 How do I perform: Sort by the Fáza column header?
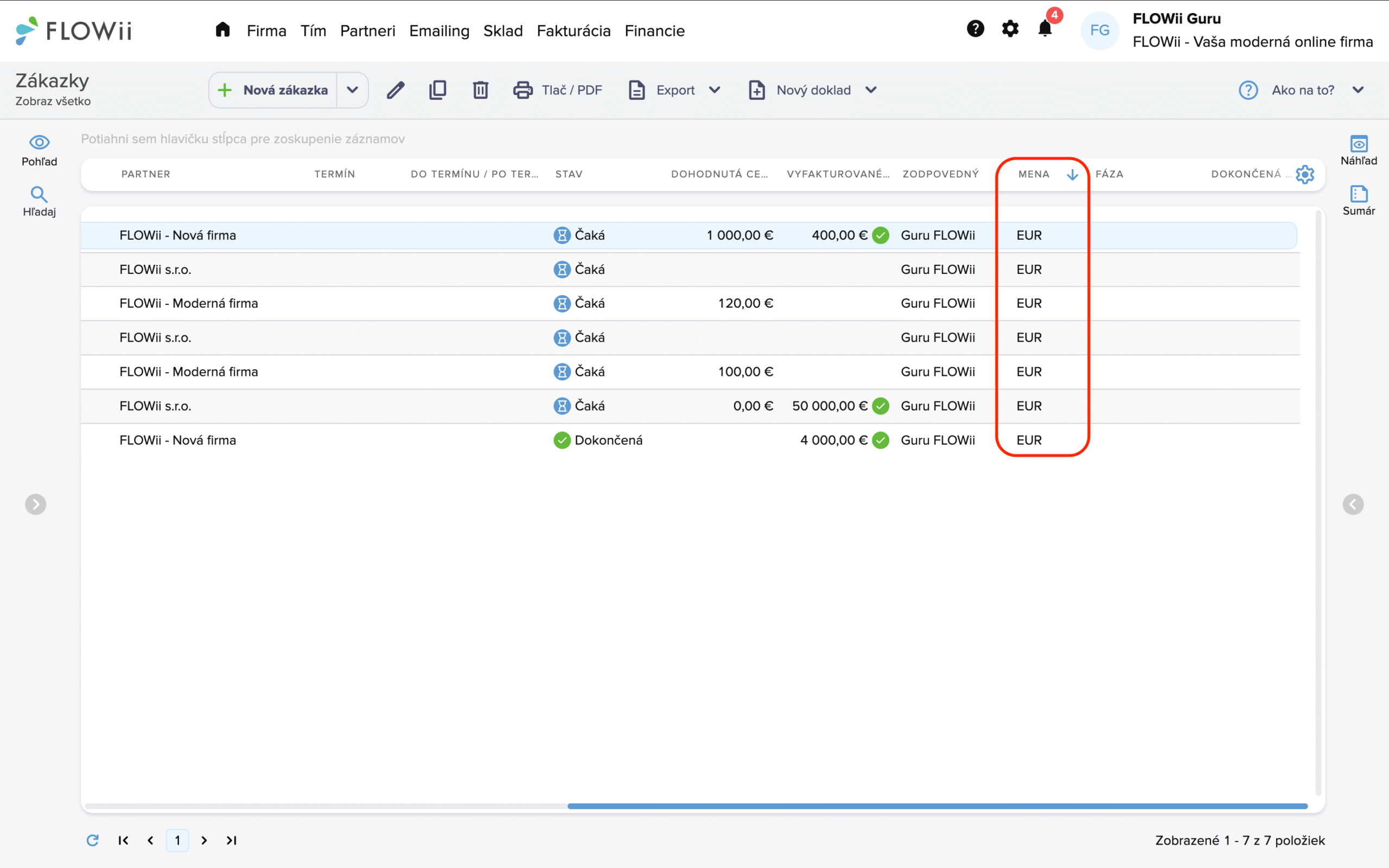pos(1110,174)
